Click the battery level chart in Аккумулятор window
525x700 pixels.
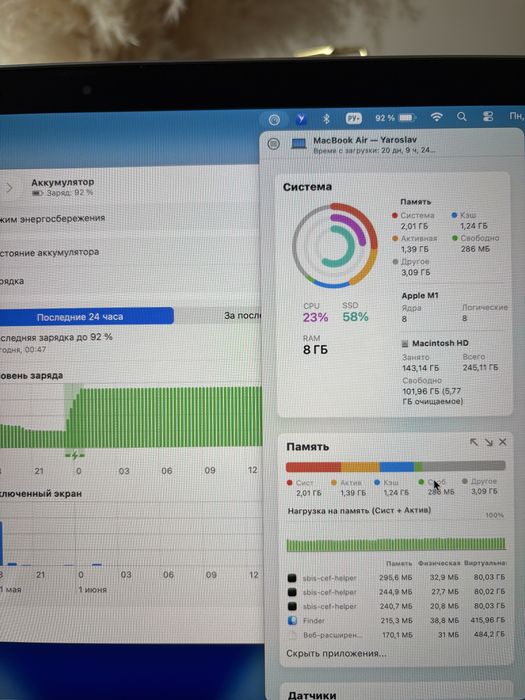131,416
